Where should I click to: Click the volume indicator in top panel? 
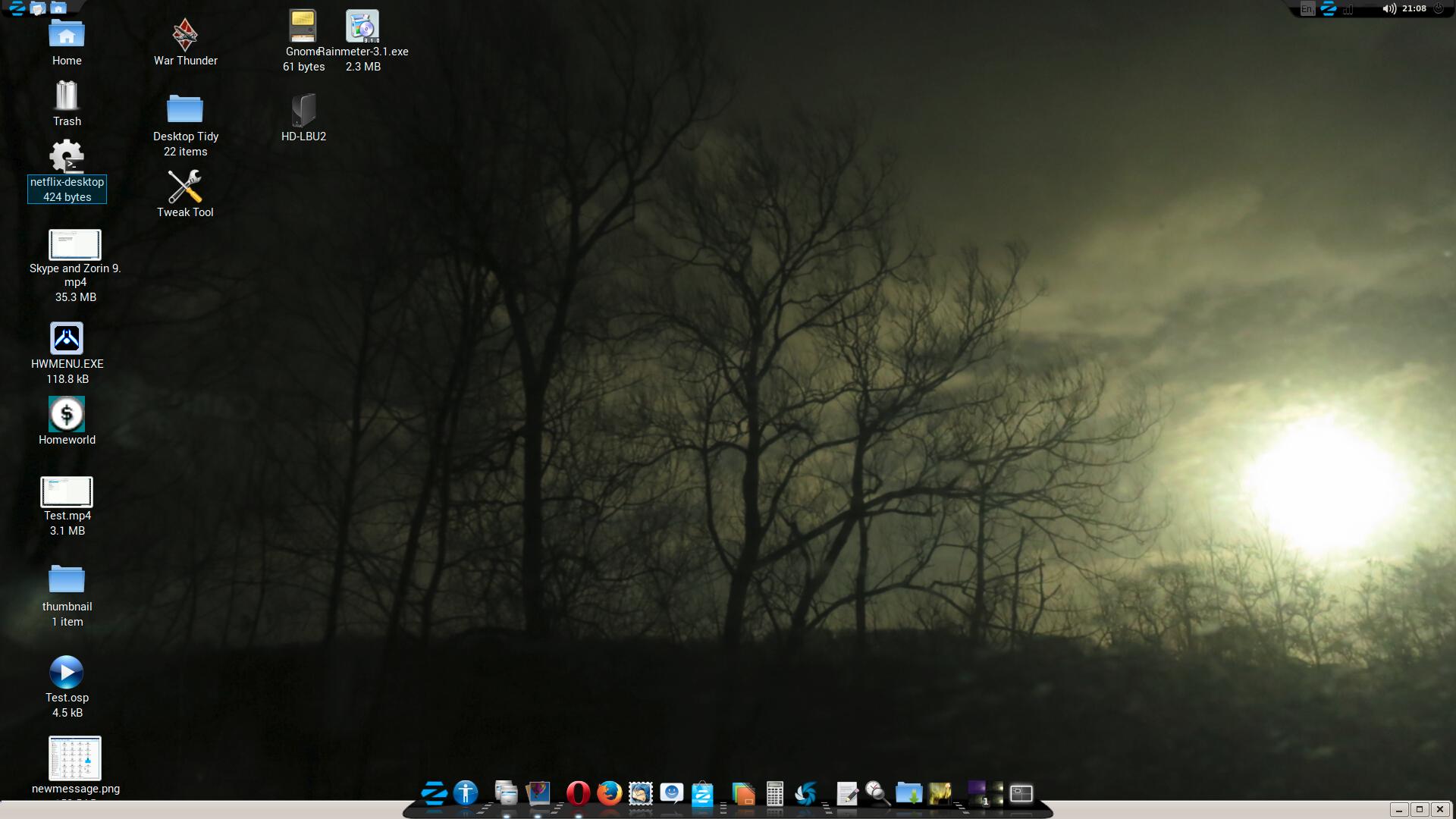(1389, 9)
